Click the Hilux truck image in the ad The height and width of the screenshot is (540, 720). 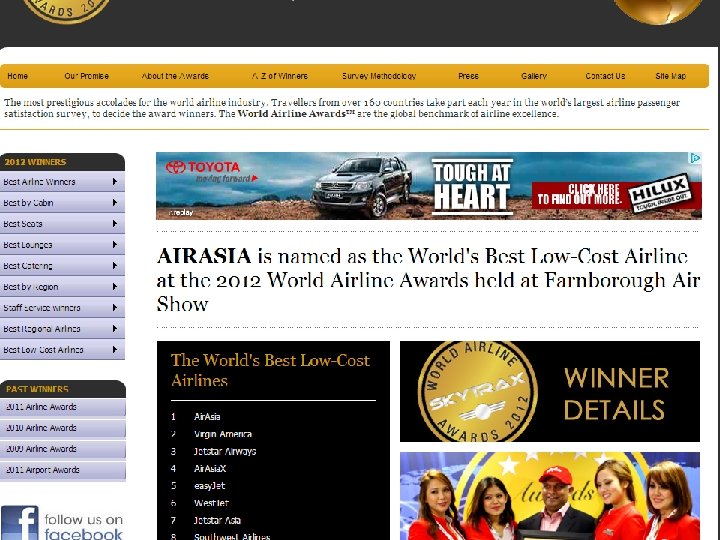click(x=362, y=186)
